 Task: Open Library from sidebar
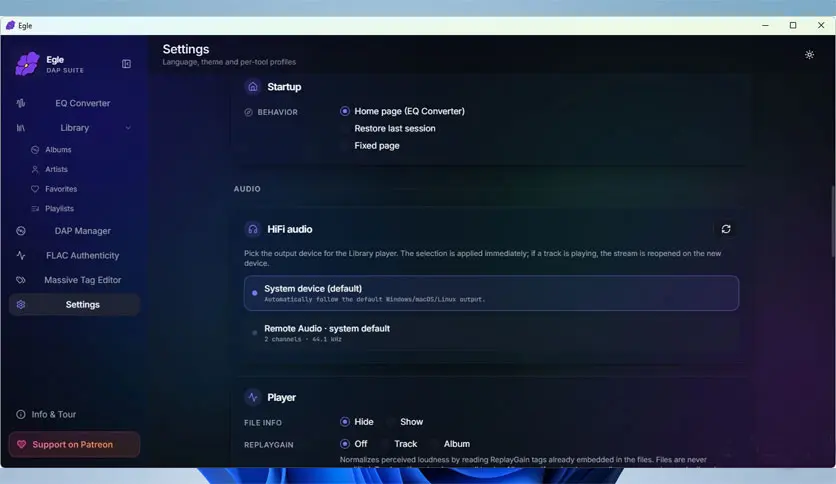pos(75,128)
